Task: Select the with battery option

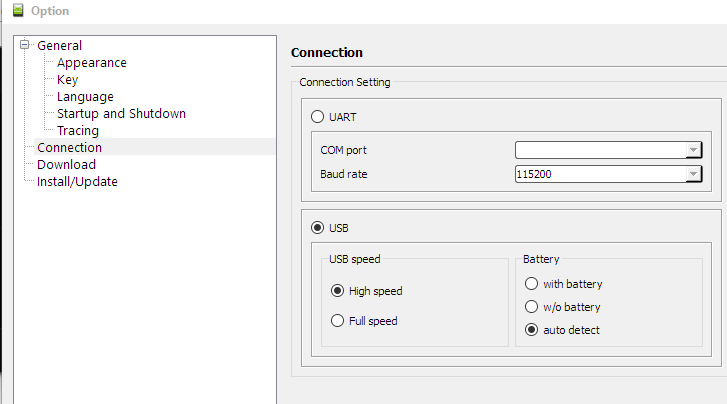Action: [531, 284]
